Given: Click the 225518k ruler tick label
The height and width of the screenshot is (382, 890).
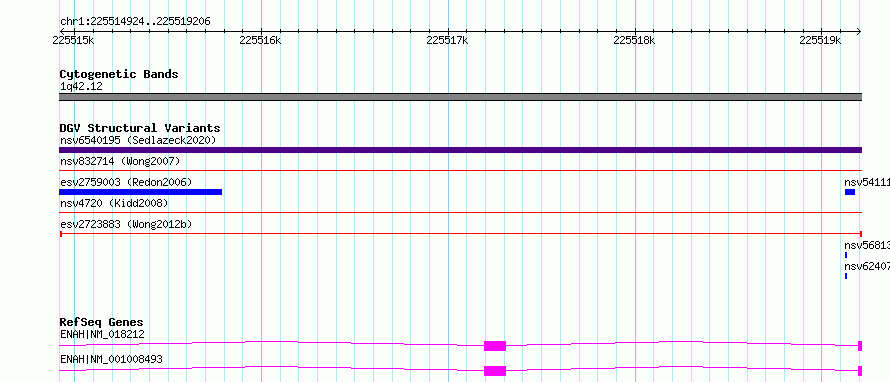Looking at the screenshot, I should (635, 41).
